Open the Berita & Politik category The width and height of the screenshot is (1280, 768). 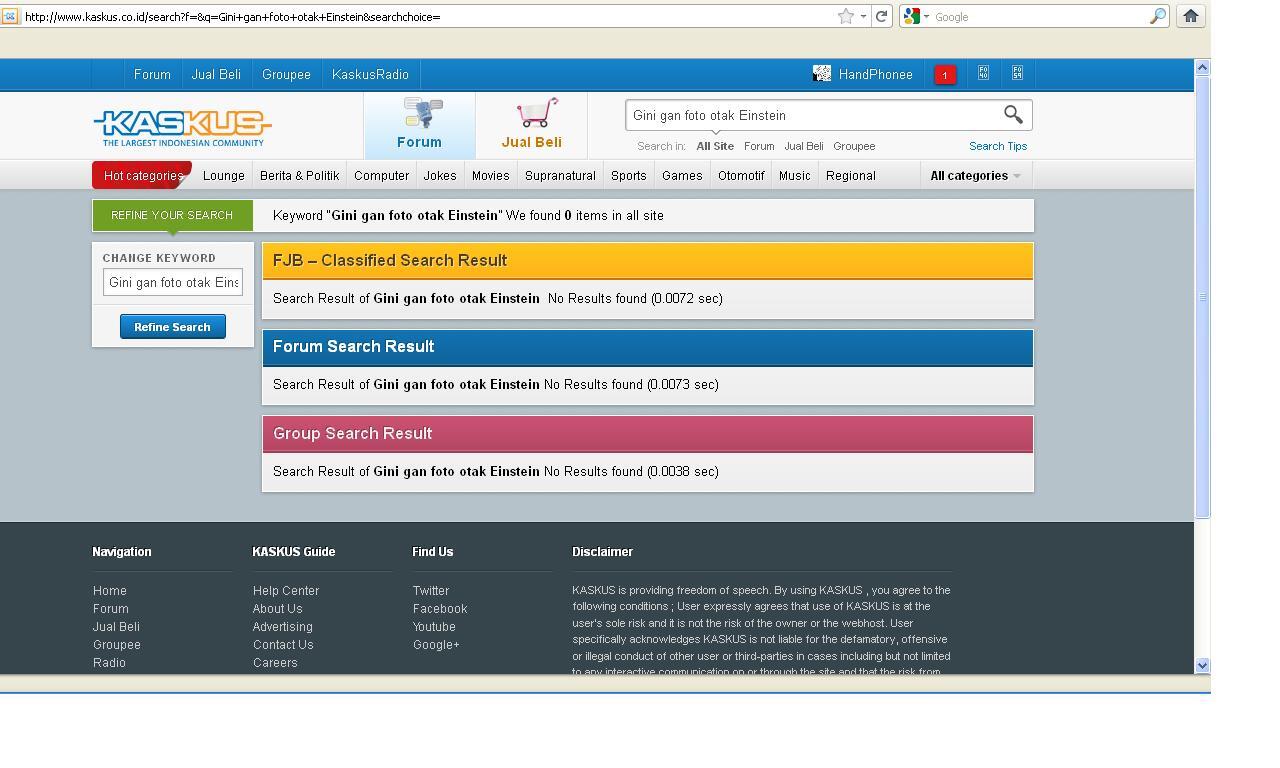point(299,176)
